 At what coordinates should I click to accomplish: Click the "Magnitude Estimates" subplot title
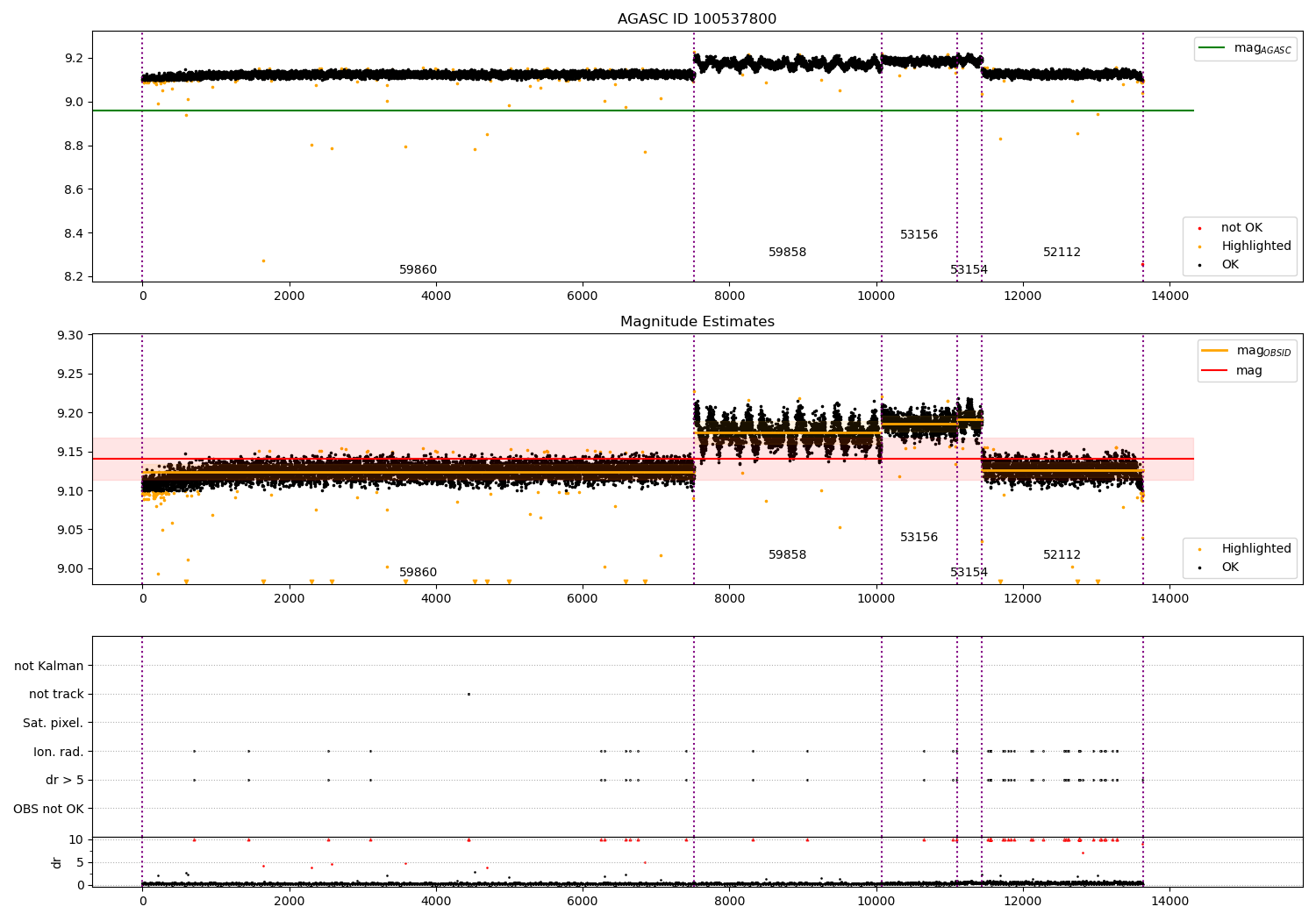[x=697, y=322]
